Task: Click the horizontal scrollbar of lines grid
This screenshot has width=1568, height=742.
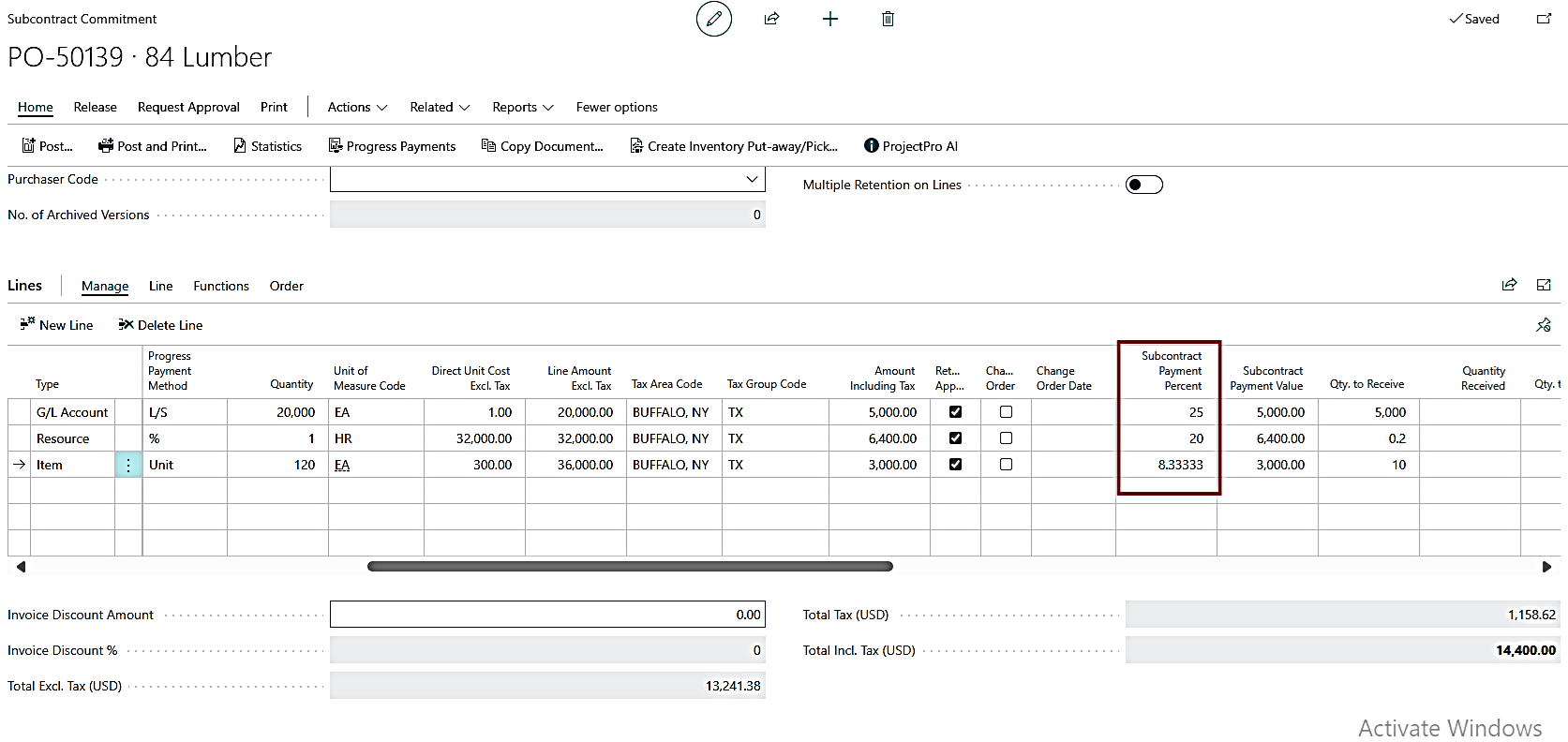Action: pyautogui.click(x=630, y=567)
